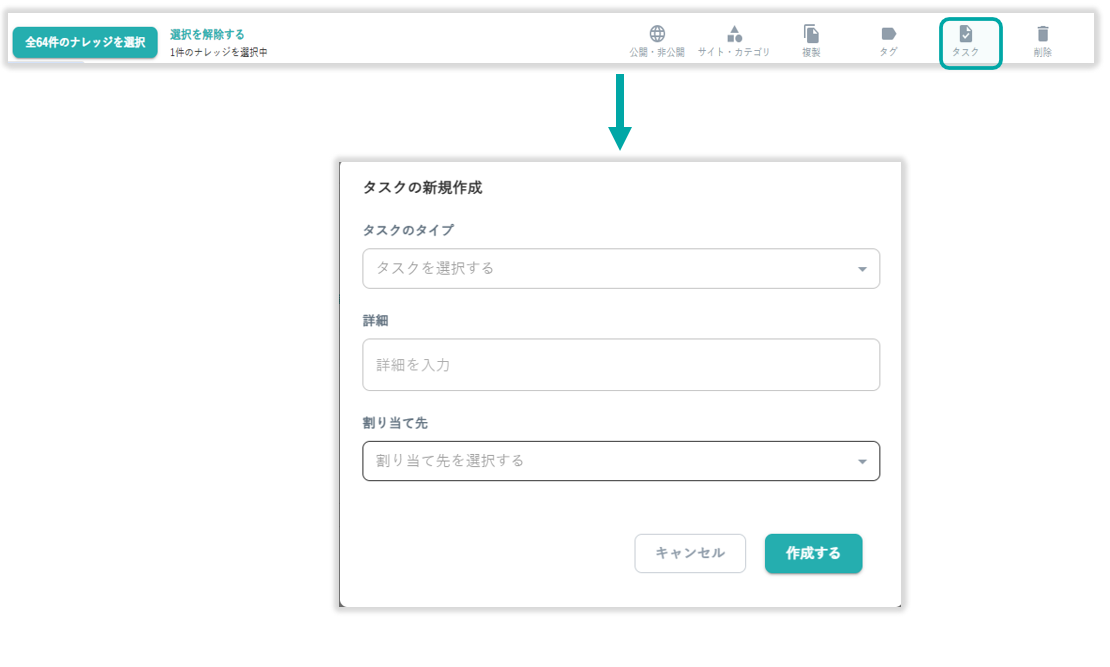The height and width of the screenshot is (667, 1110).
Task: Open the highlighted タスク document-check icon
Action: (x=965, y=34)
